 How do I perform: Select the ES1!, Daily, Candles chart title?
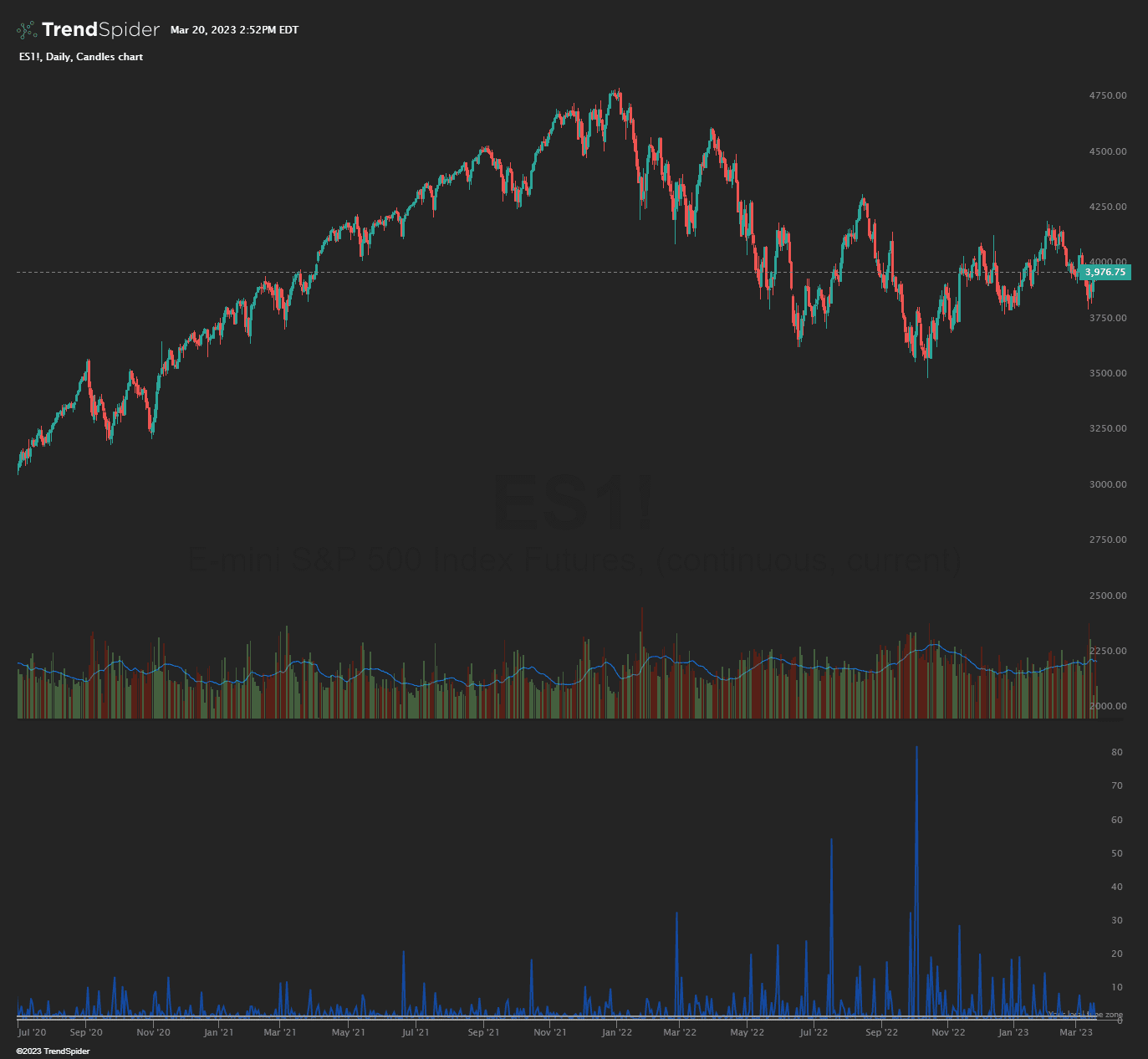[80, 57]
